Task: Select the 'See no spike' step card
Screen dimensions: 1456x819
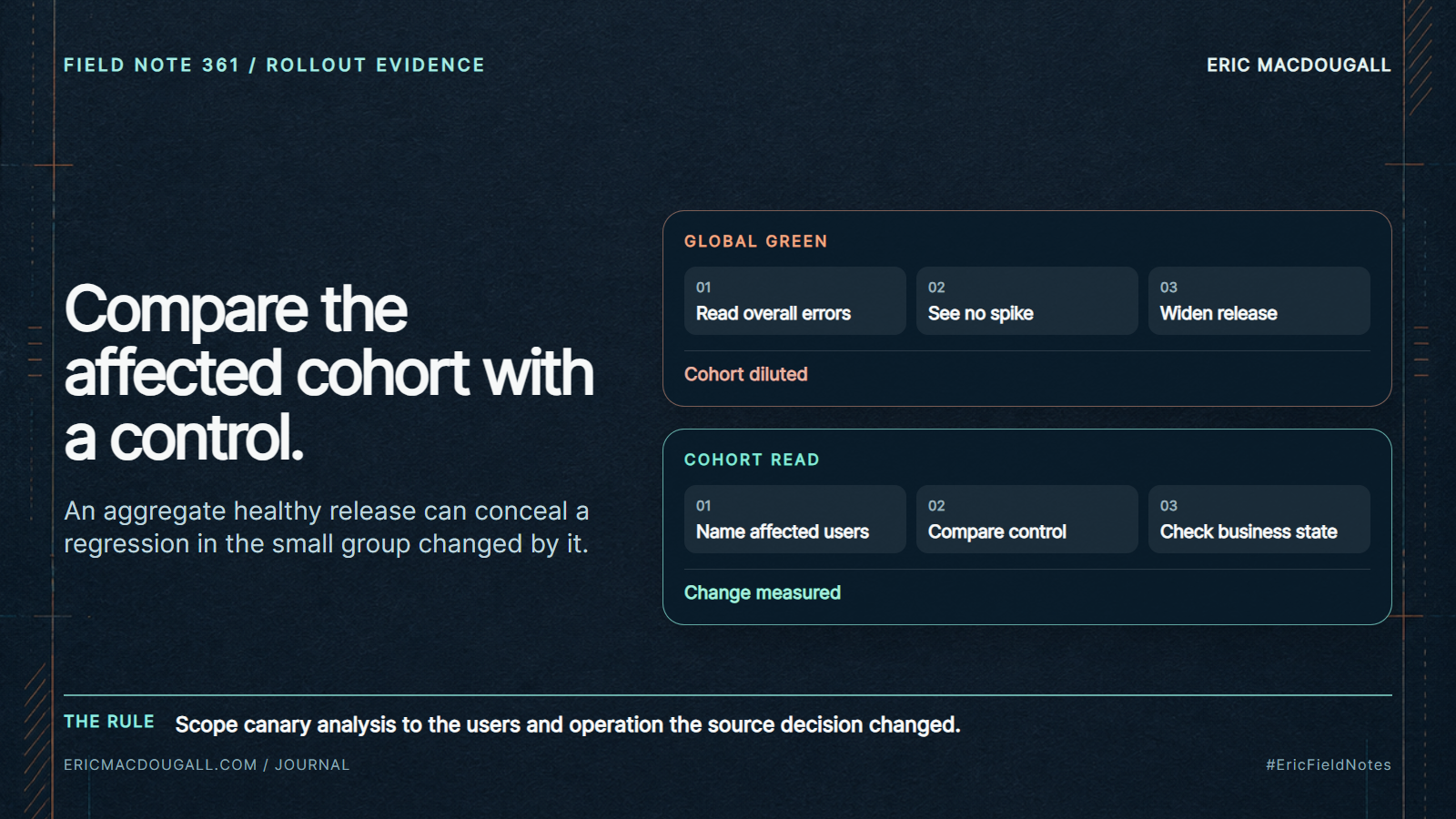Action: point(1026,300)
